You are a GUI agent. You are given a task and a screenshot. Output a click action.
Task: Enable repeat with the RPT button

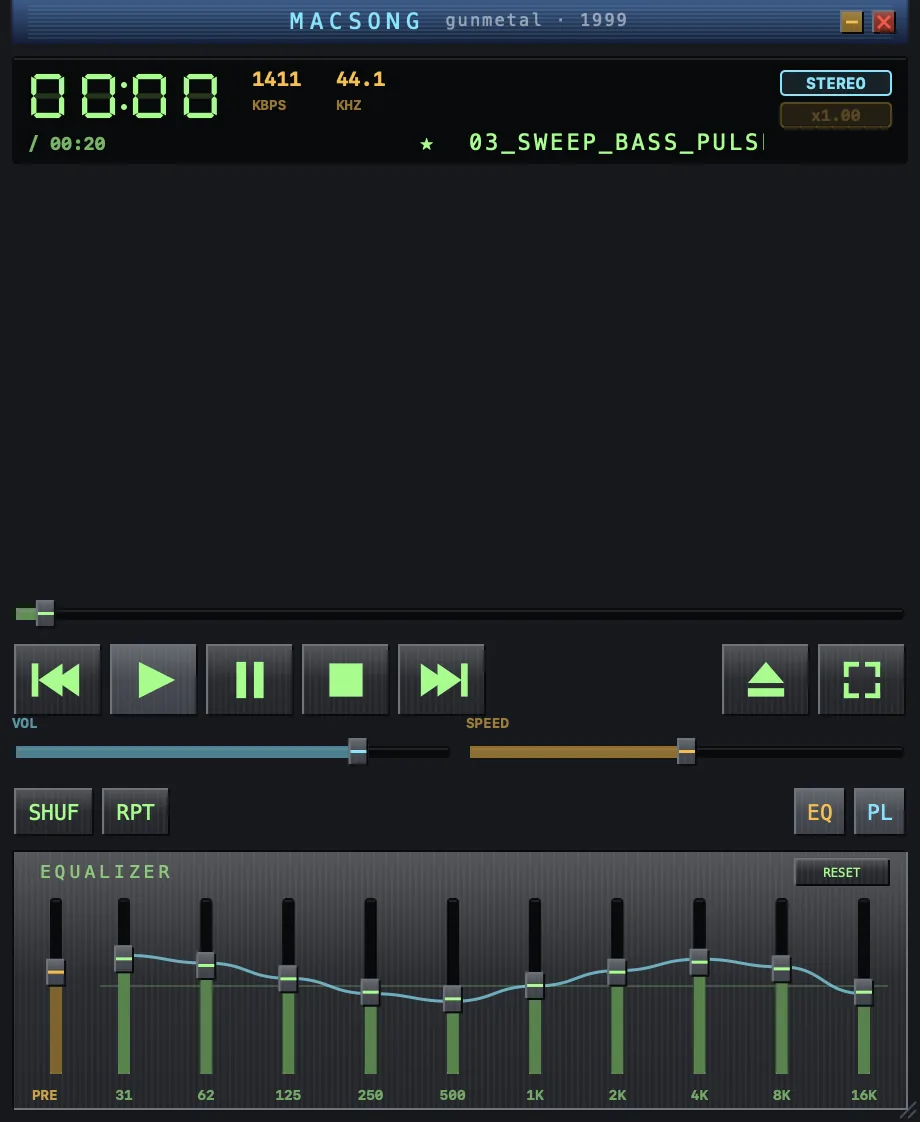(135, 811)
